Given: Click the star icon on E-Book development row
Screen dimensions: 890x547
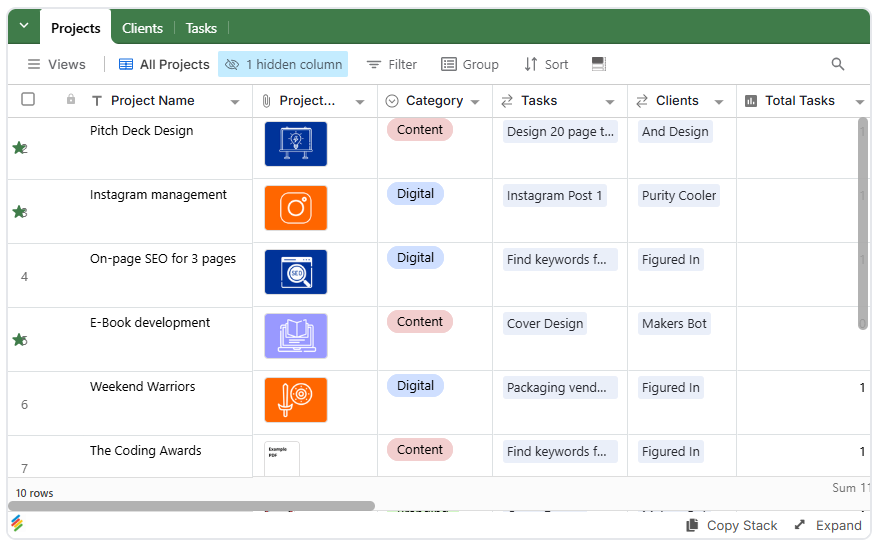Looking at the screenshot, I should [19, 340].
